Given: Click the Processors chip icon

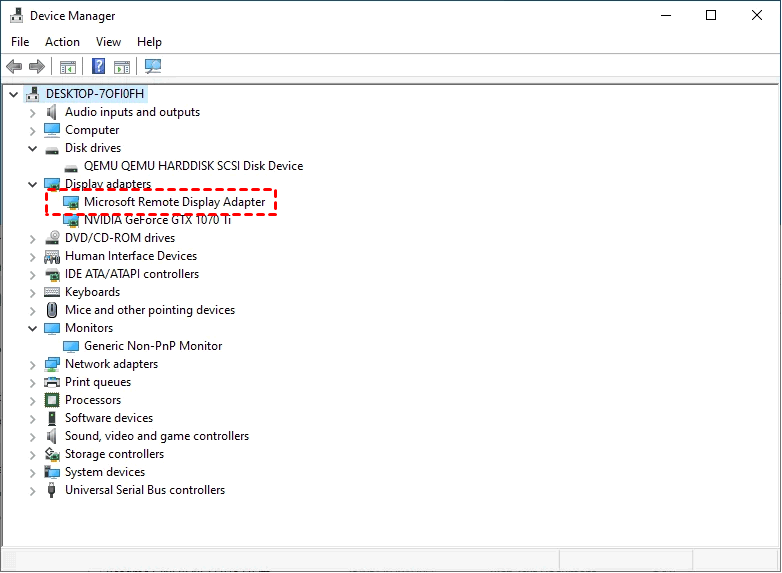Looking at the screenshot, I should (52, 400).
